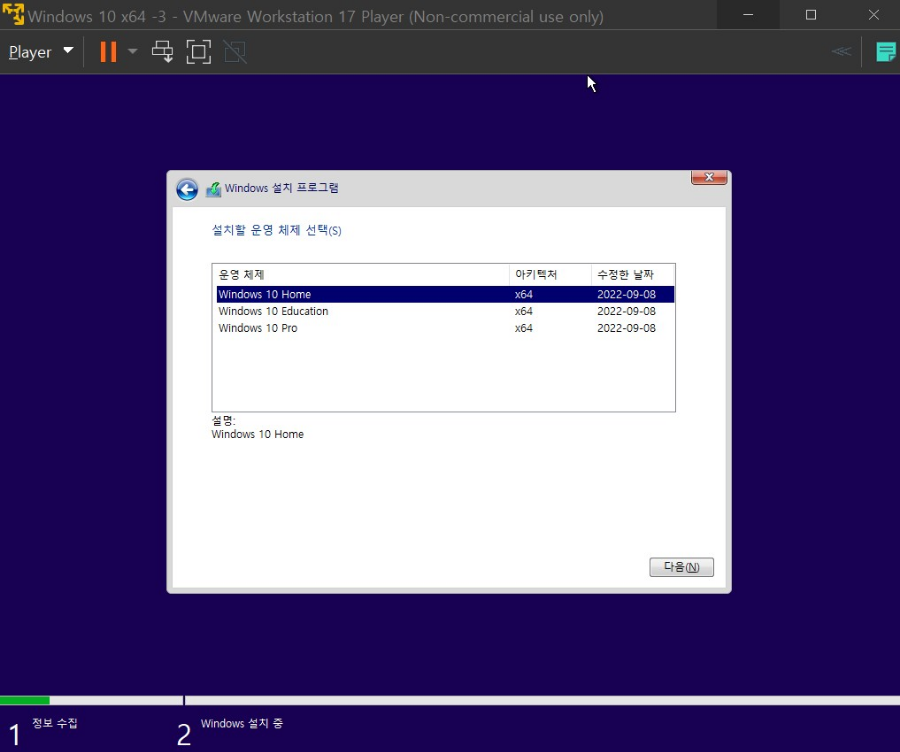Viewport: 900px width, 752px height.
Task: Select Windows 10 Home edition row
Action: [445, 294]
